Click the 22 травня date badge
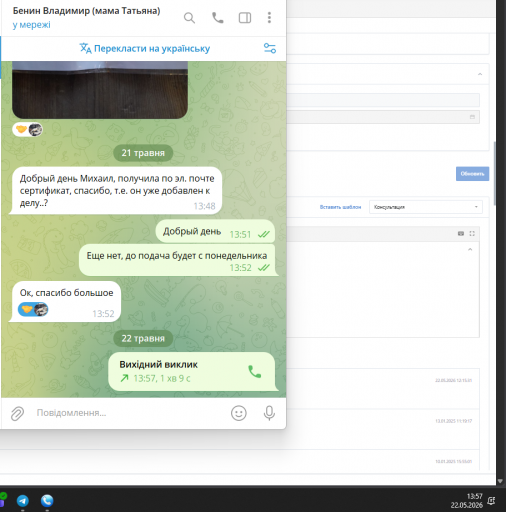This screenshot has height=512, width=506. (143, 338)
